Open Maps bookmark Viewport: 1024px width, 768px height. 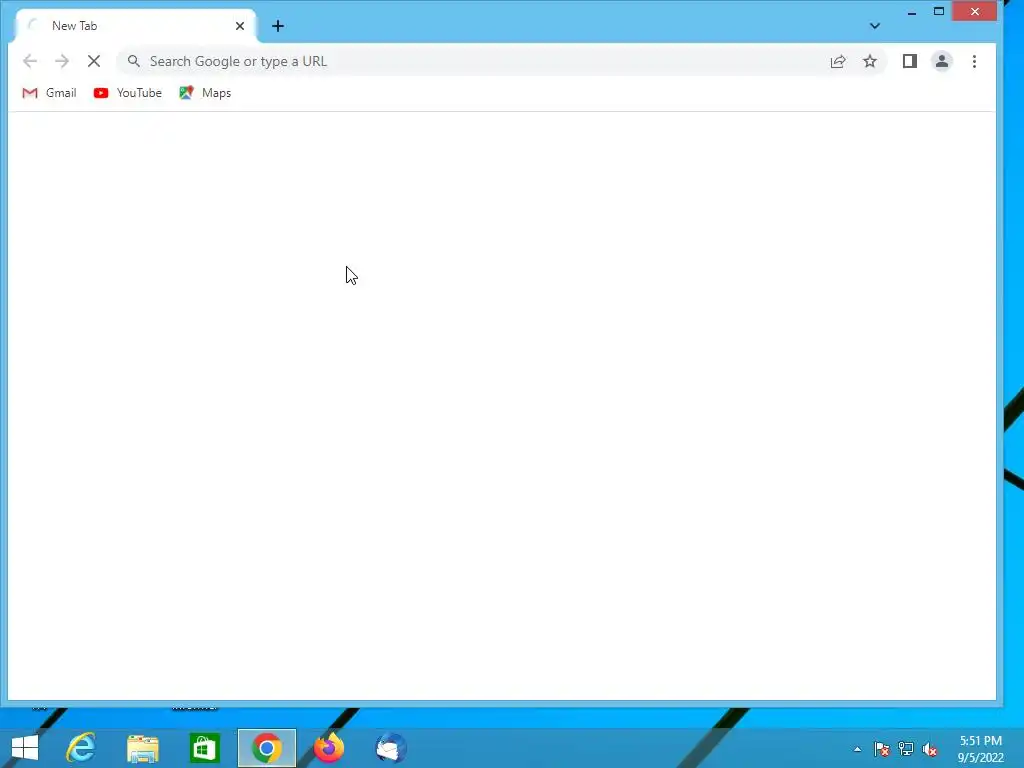(205, 93)
